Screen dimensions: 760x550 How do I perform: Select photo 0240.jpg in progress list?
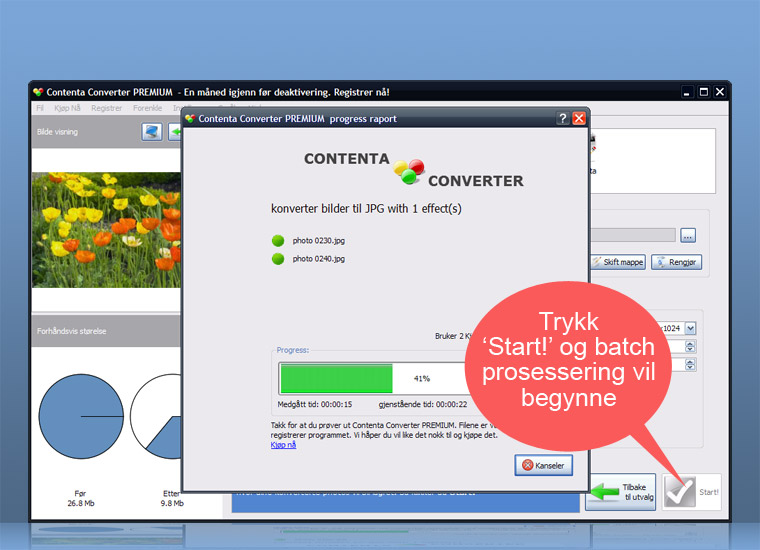coord(318,259)
